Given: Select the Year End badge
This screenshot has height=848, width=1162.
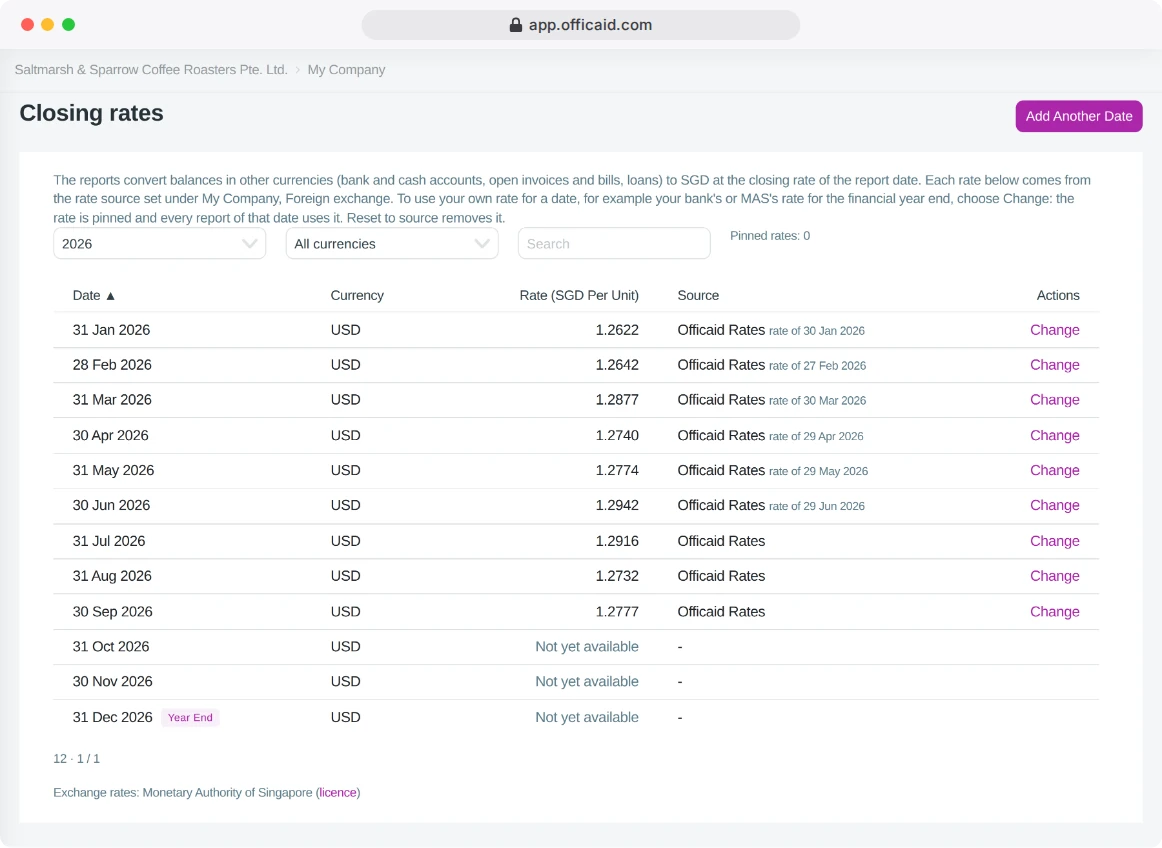Looking at the screenshot, I should (x=190, y=718).
